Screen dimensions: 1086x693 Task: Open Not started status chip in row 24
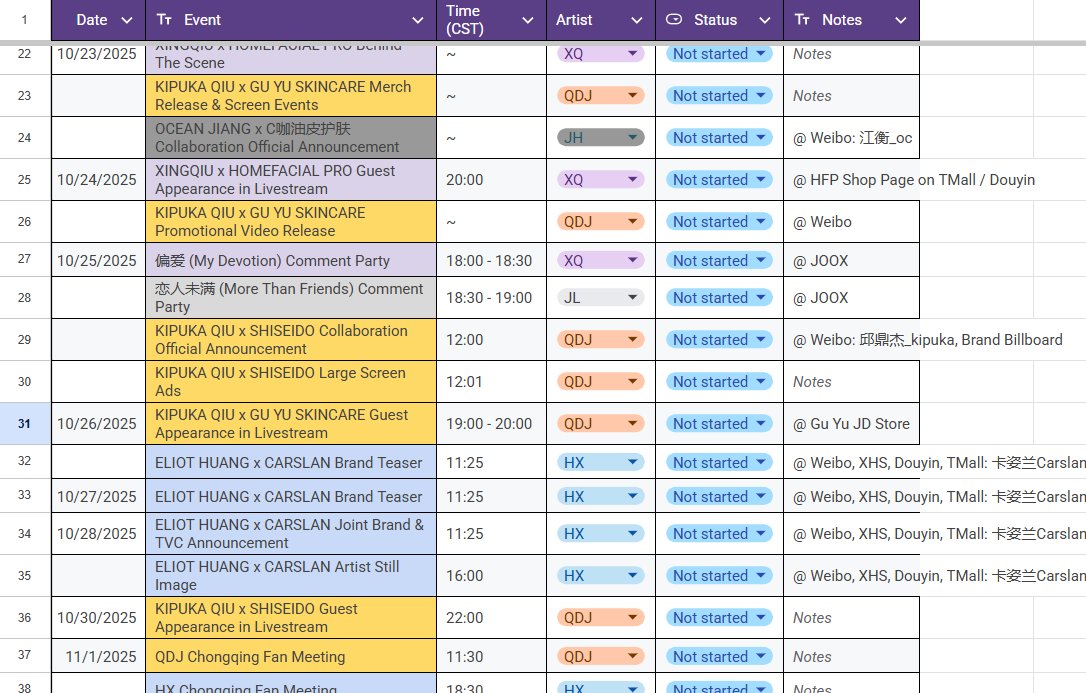(719, 138)
